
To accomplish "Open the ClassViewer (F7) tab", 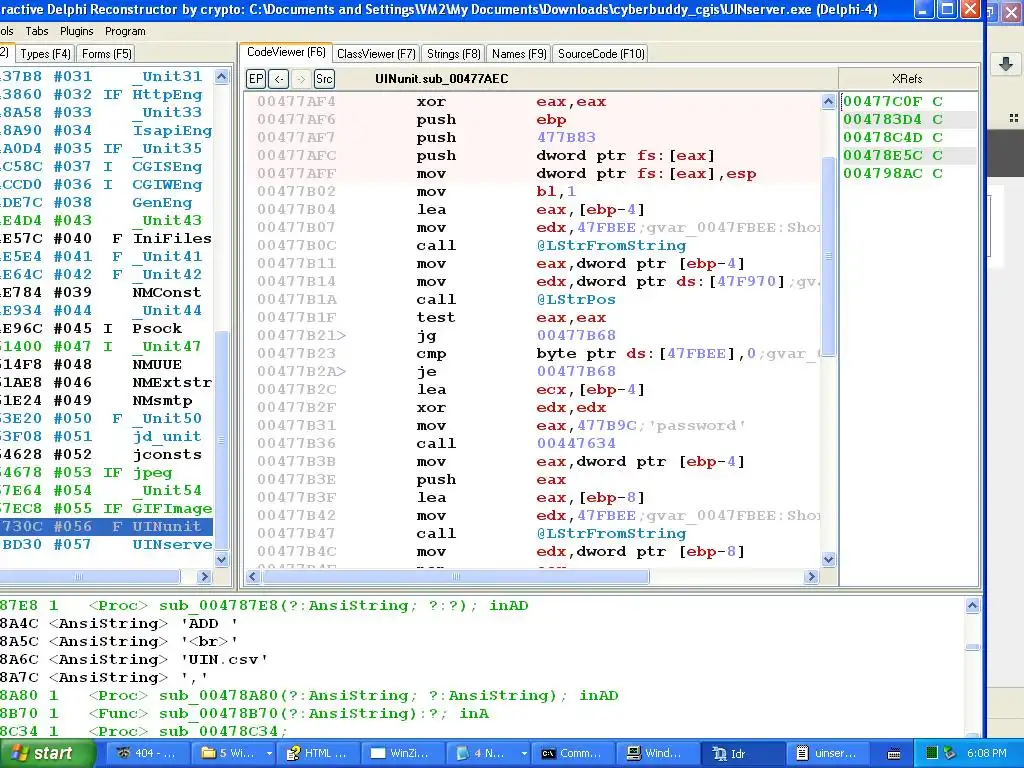I will coord(376,54).
